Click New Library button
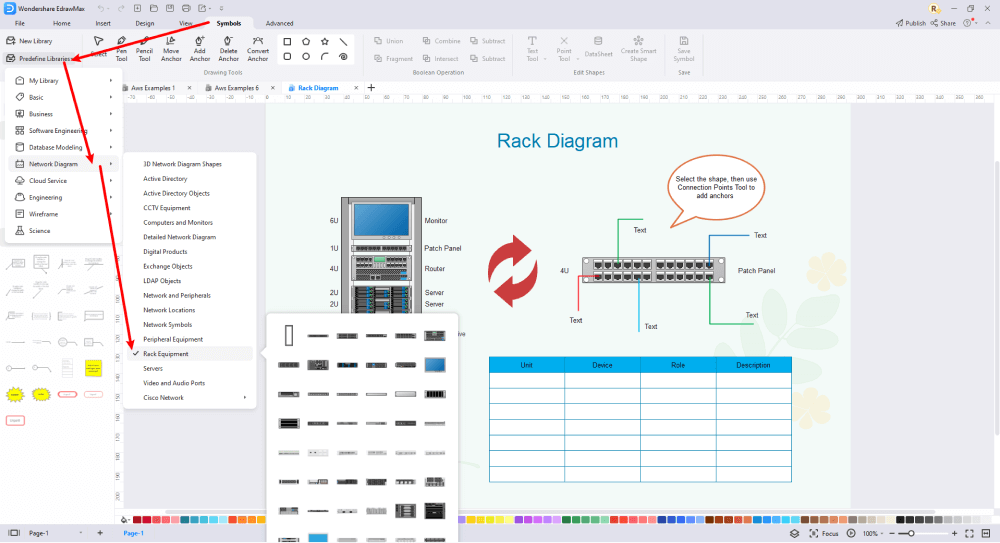Screen dimensions: 1000x543 pos(29,41)
